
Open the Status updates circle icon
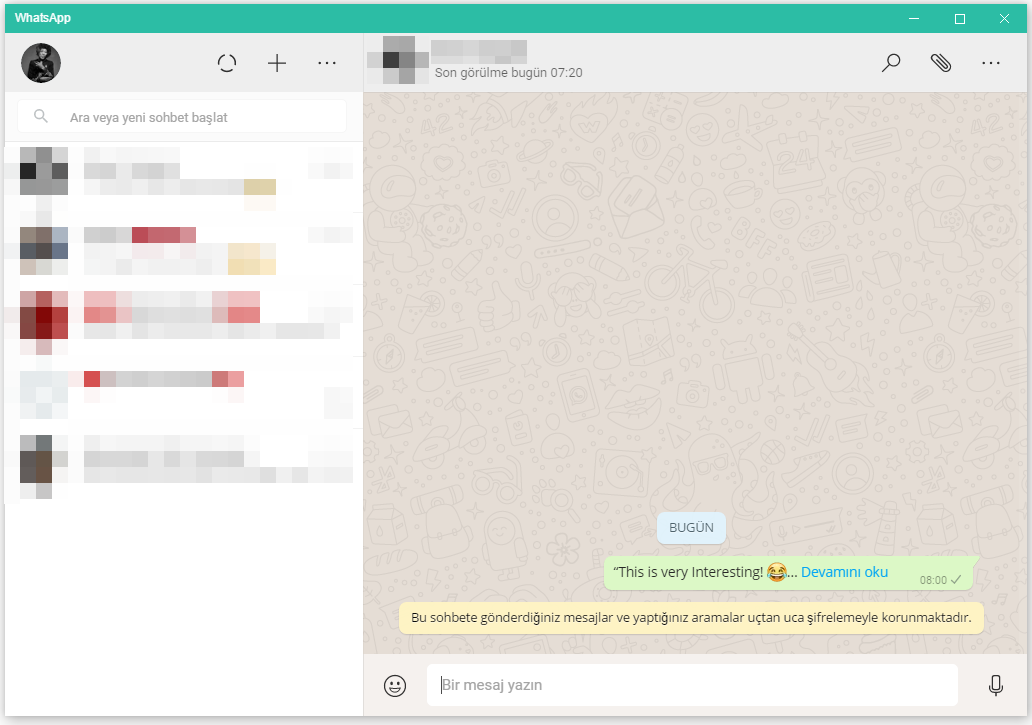(227, 63)
